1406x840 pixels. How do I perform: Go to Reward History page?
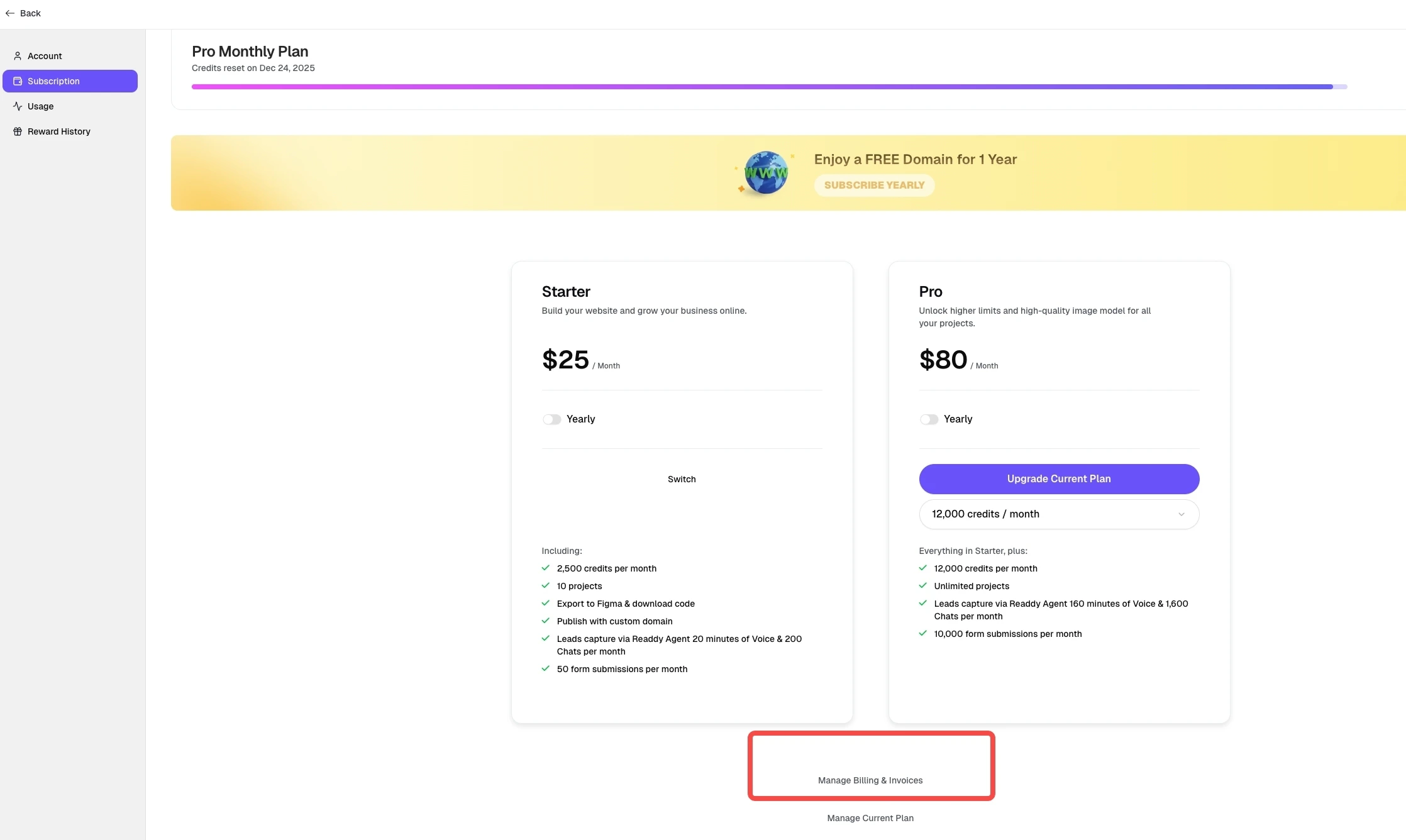click(x=58, y=131)
